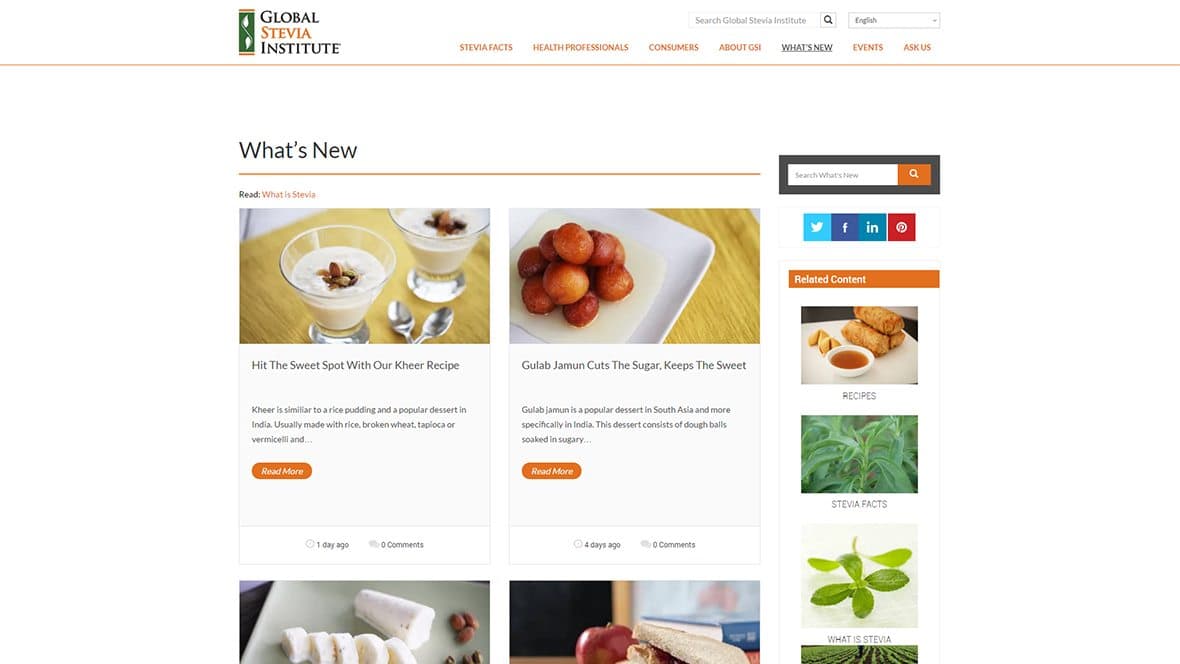Share via the Twitter icon
Image resolution: width=1180 pixels, height=664 pixels.
pos(817,227)
